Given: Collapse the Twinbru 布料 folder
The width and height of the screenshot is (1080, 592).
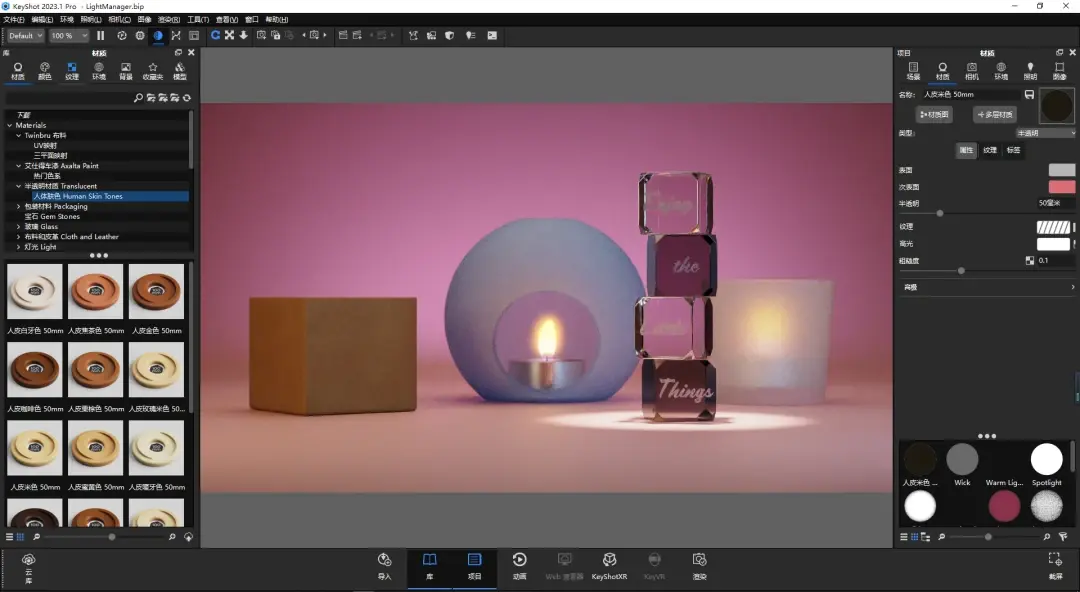Looking at the screenshot, I should (19, 136).
